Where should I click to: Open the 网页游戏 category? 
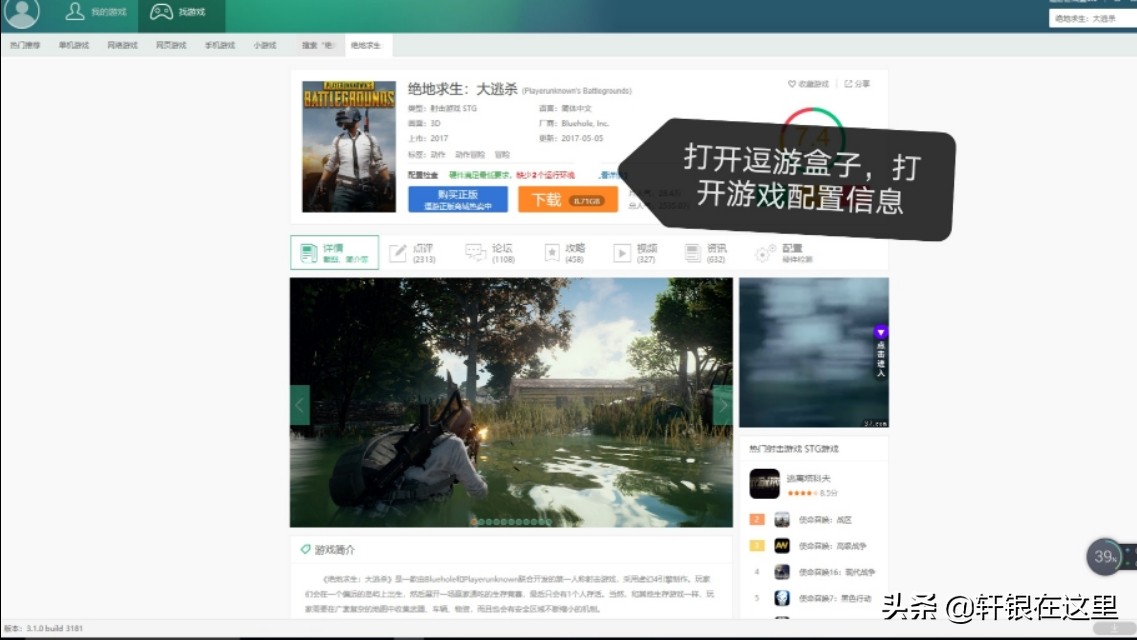click(171, 45)
